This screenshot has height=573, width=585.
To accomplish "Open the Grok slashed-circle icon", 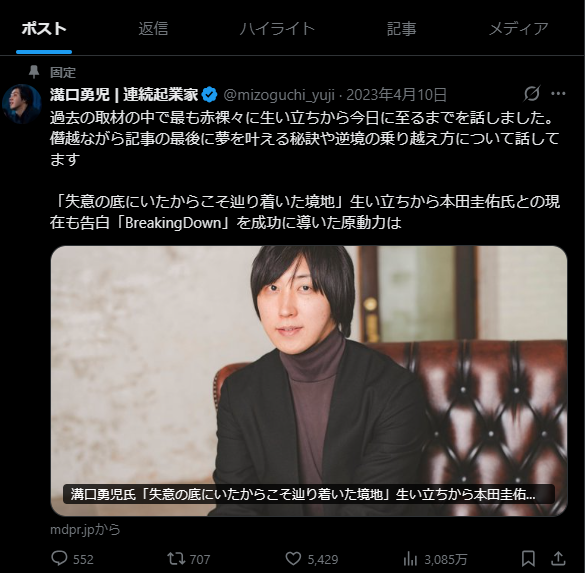I will pos(532,93).
